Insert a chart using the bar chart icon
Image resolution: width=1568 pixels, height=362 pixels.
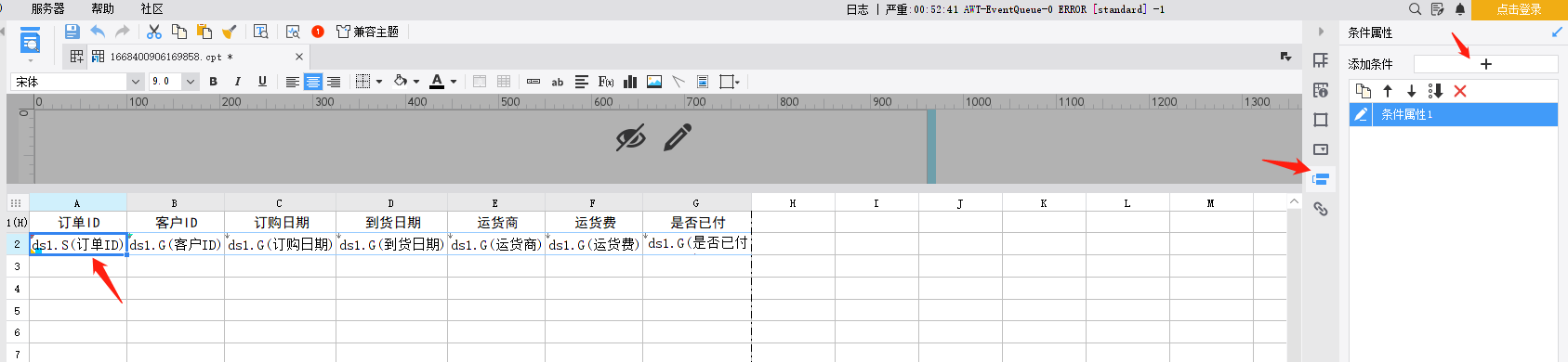(630, 82)
